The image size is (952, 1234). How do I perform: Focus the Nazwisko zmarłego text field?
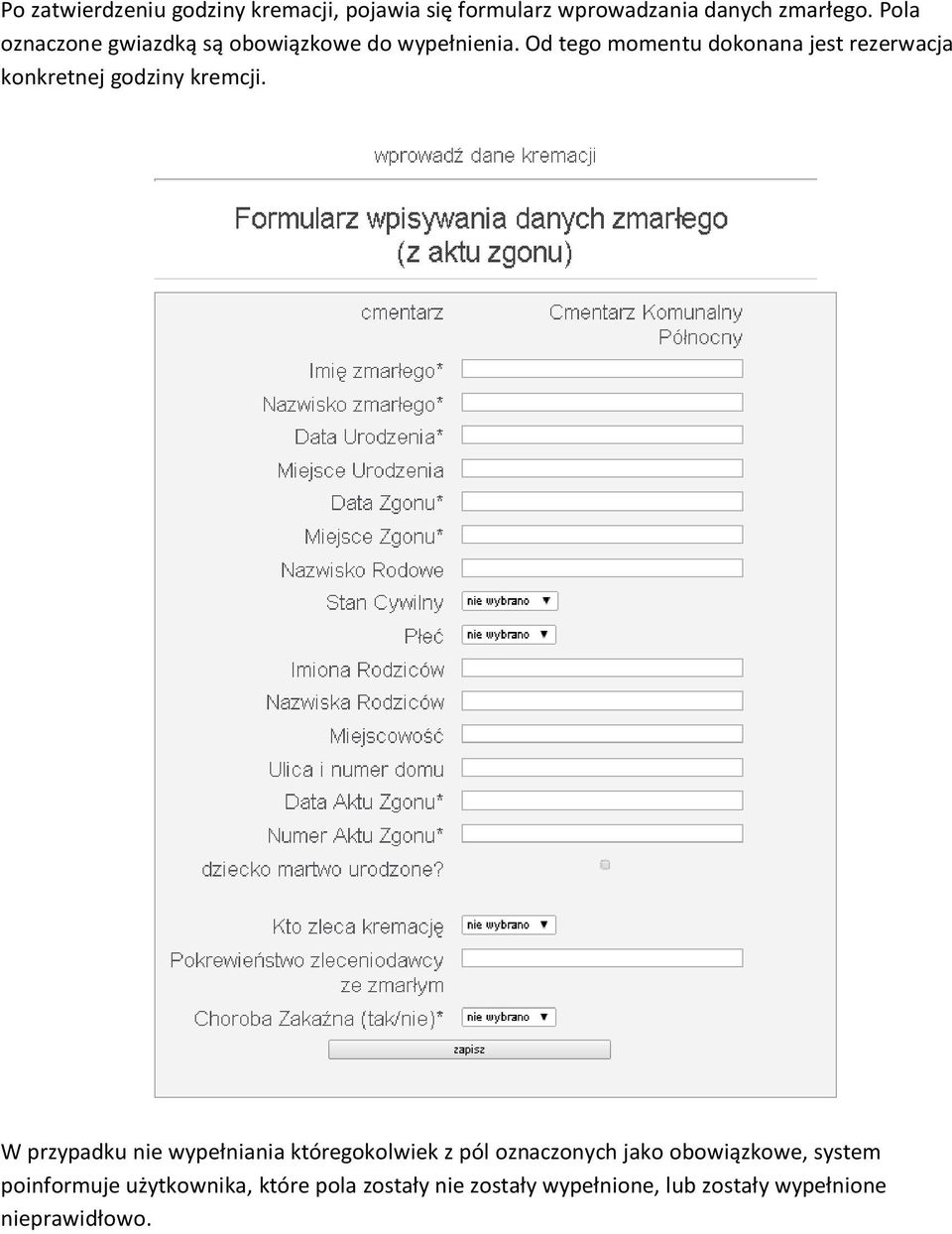[602, 402]
